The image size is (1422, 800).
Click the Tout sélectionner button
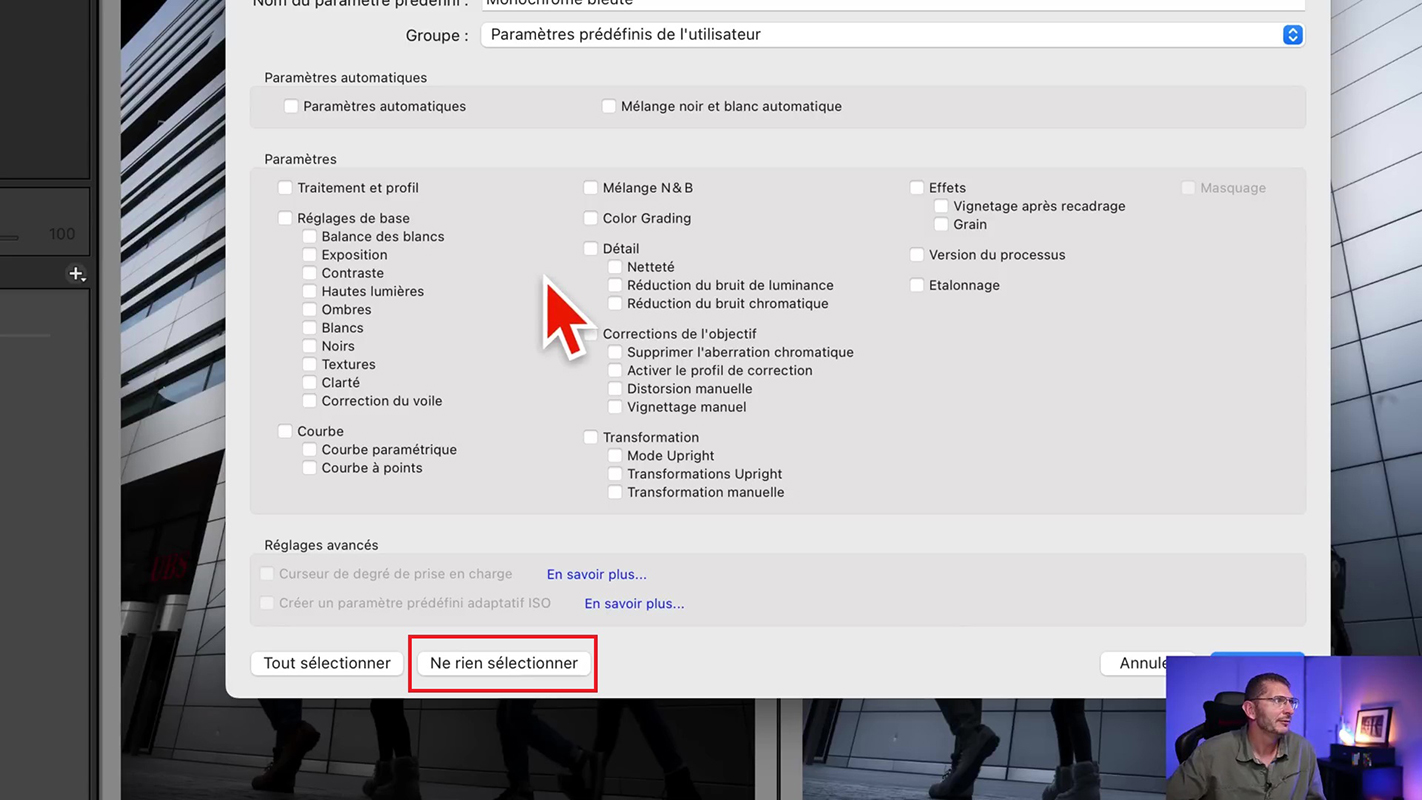[x=327, y=663]
